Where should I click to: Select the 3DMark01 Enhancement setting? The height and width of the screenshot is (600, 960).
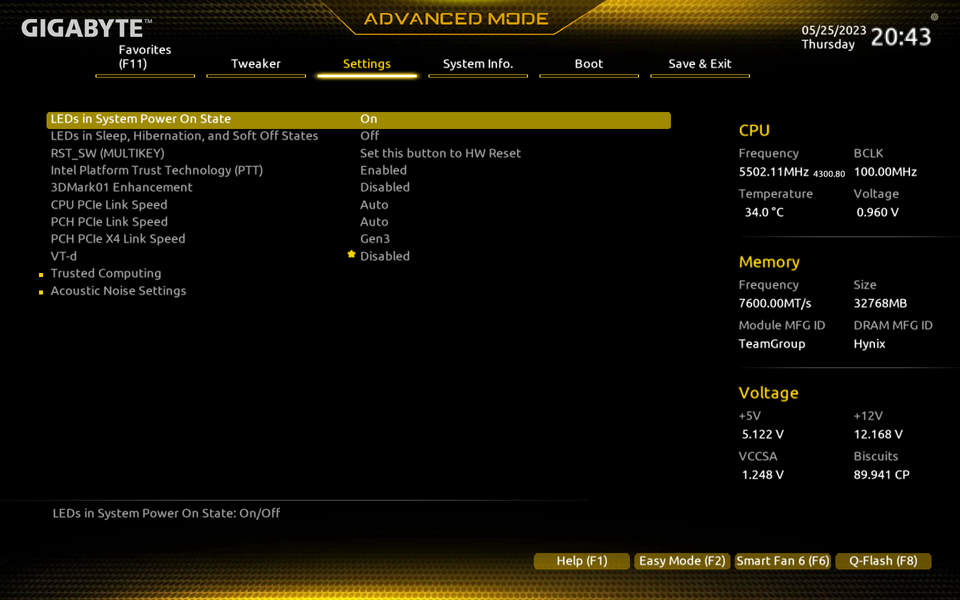point(359,187)
